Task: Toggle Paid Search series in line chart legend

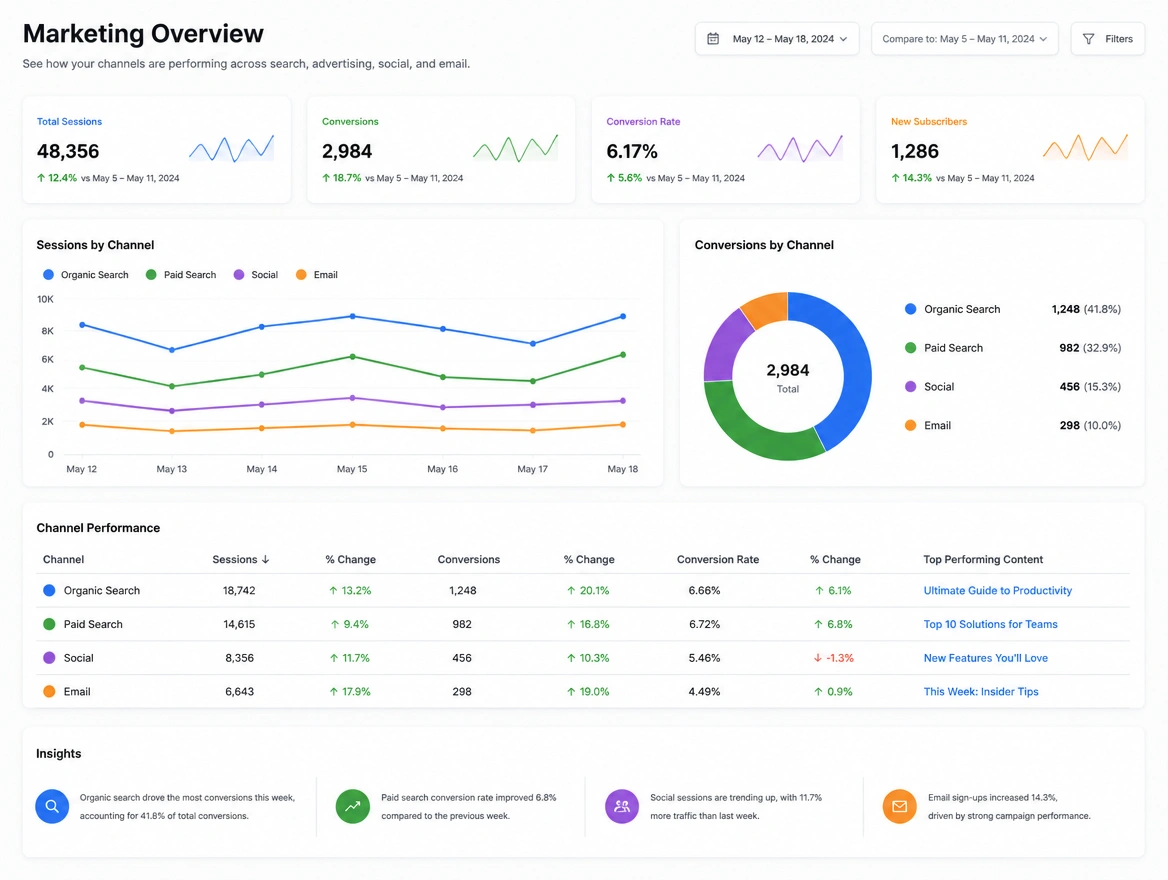Action: pos(181,275)
